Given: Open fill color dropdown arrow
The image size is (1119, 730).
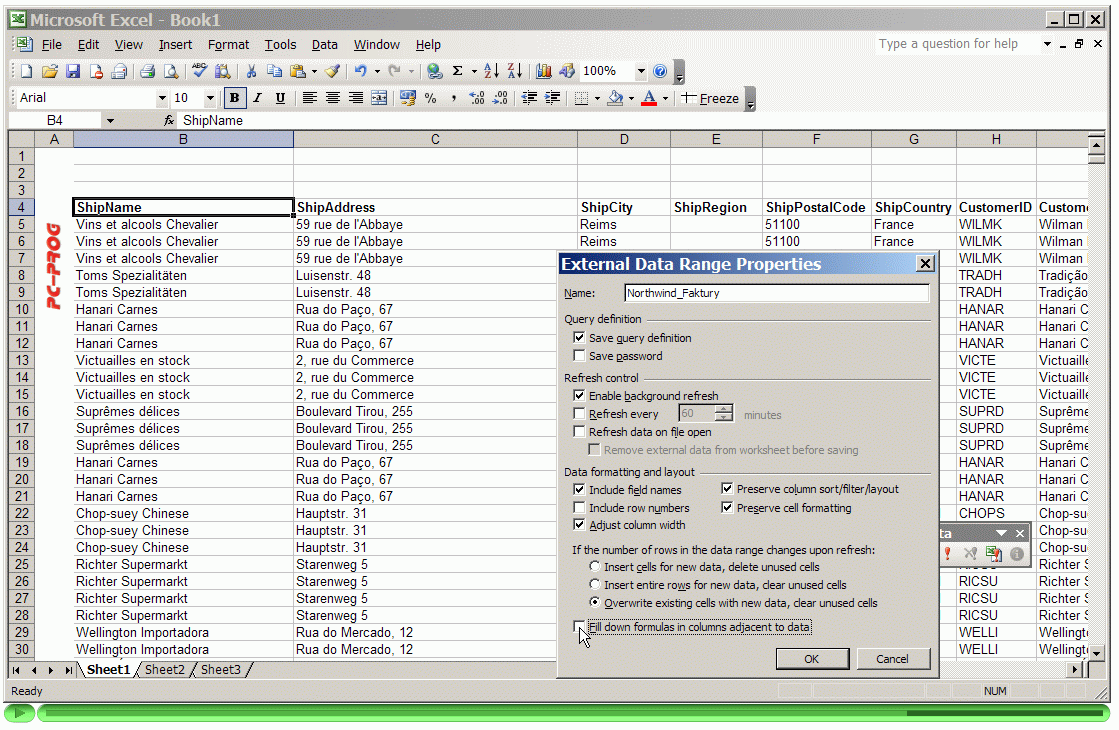Looking at the screenshot, I should point(631,98).
